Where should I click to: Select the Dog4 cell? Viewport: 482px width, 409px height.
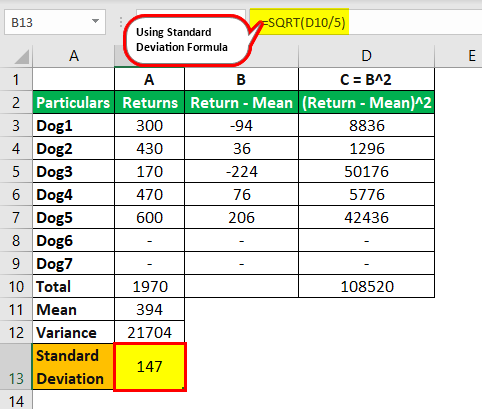pyautogui.click(x=73, y=194)
